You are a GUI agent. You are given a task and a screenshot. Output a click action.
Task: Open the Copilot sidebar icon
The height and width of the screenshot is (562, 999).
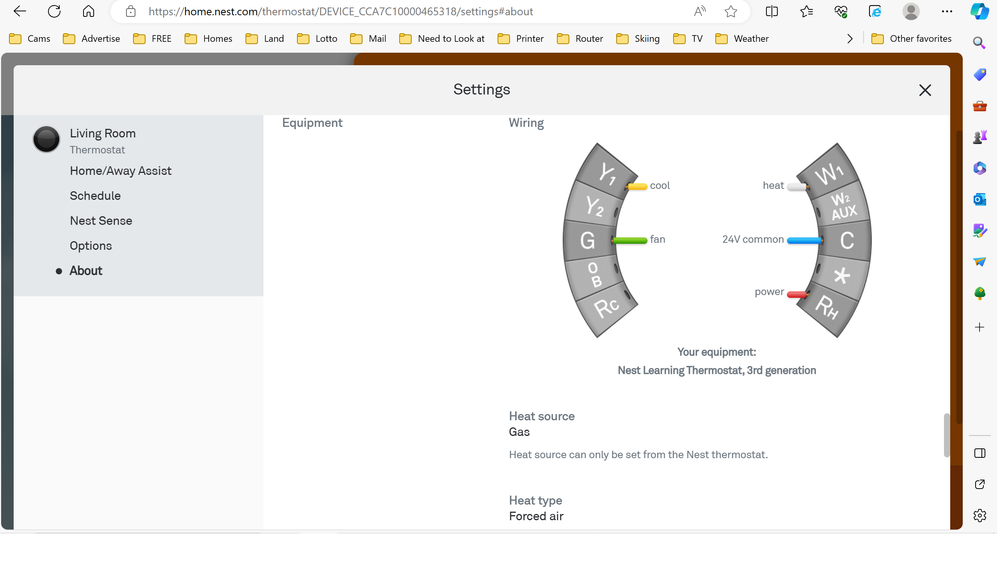coord(980,11)
